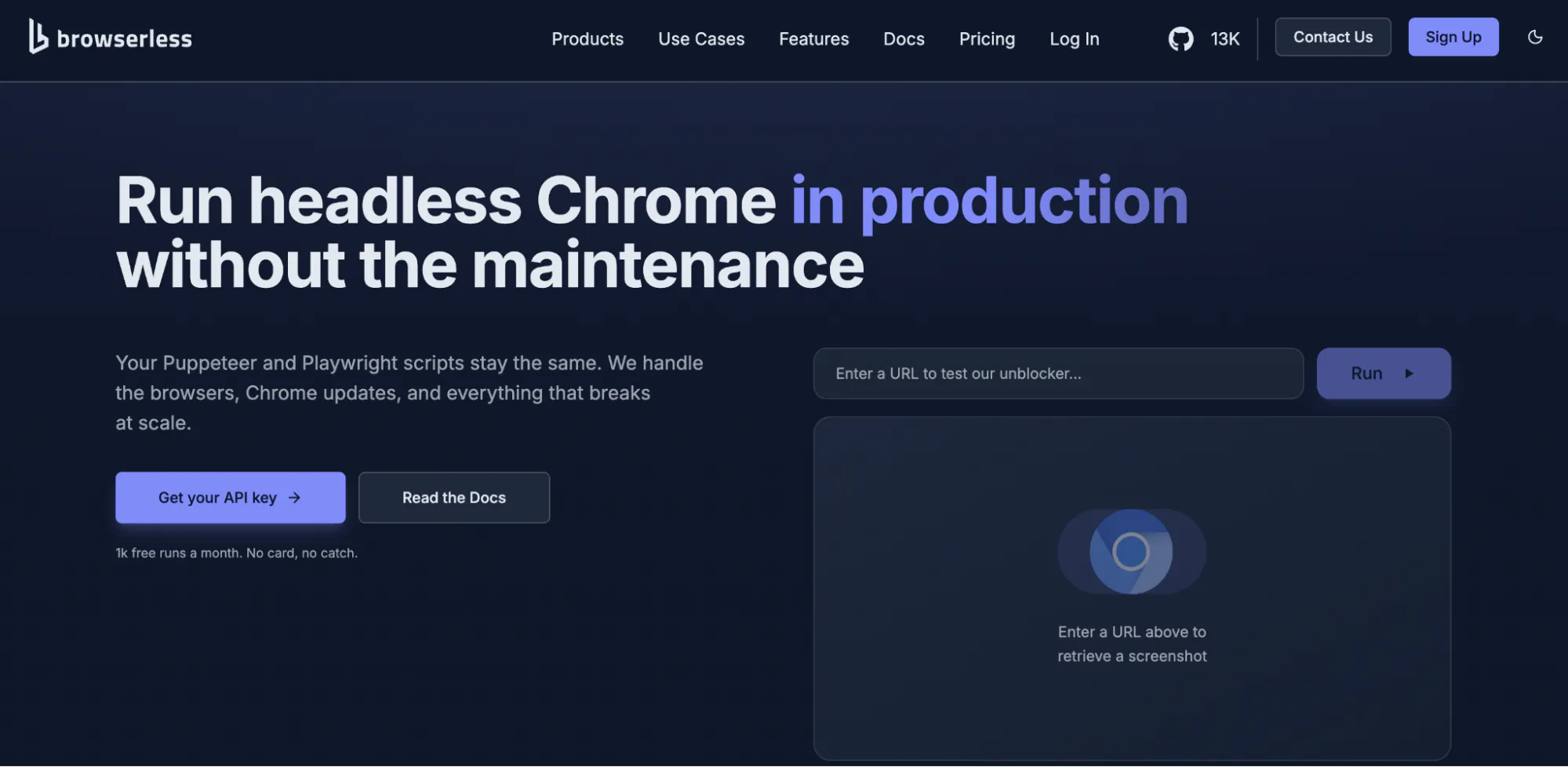Click the Sign Up button
This screenshot has height=767, width=1568.
coord(1453,37)
